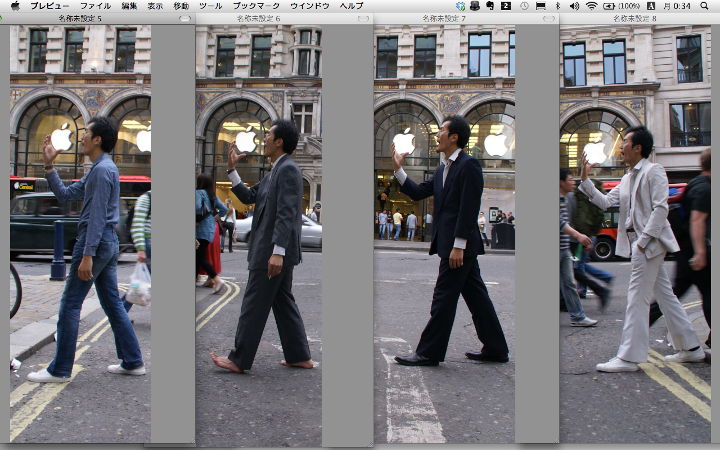Open the Wi-Fi status menu

click(x=590, y=6)
